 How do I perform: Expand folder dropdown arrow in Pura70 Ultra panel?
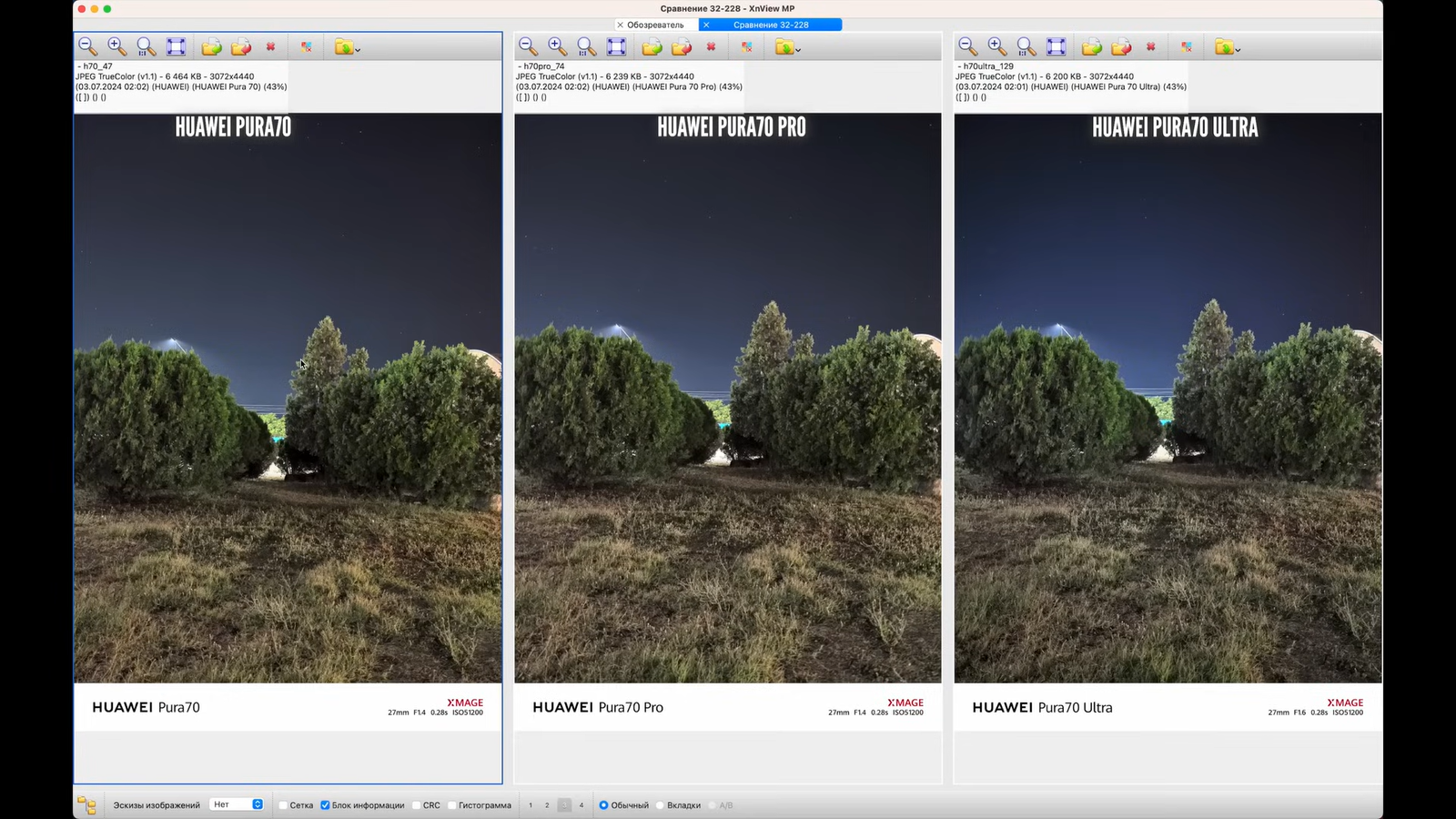point(1238,49)
